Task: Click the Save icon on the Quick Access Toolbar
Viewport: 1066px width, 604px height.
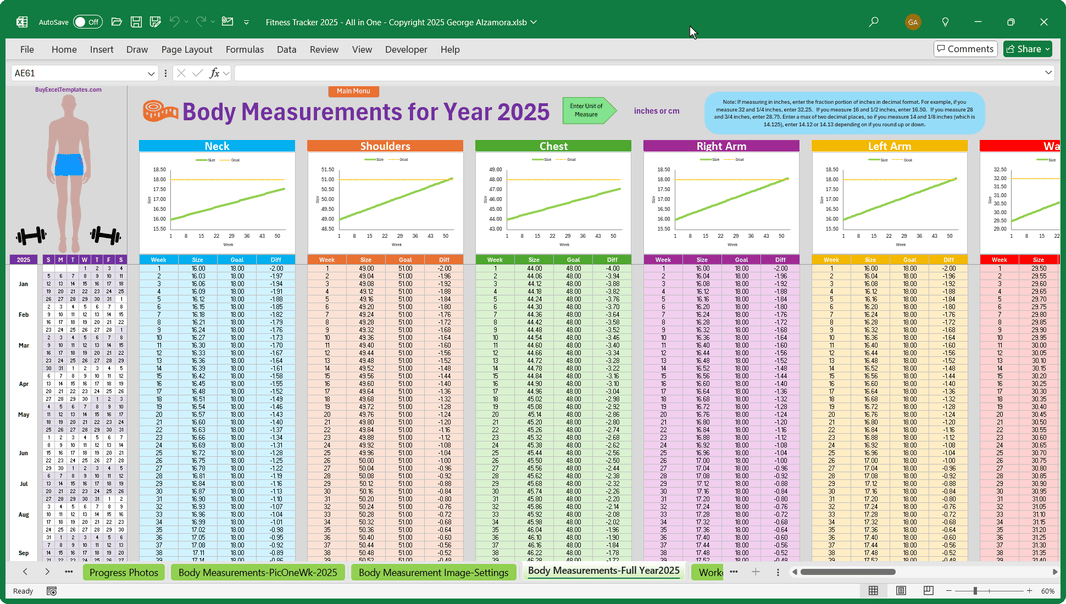Action: pyautogui.click(x=136, y=21)
